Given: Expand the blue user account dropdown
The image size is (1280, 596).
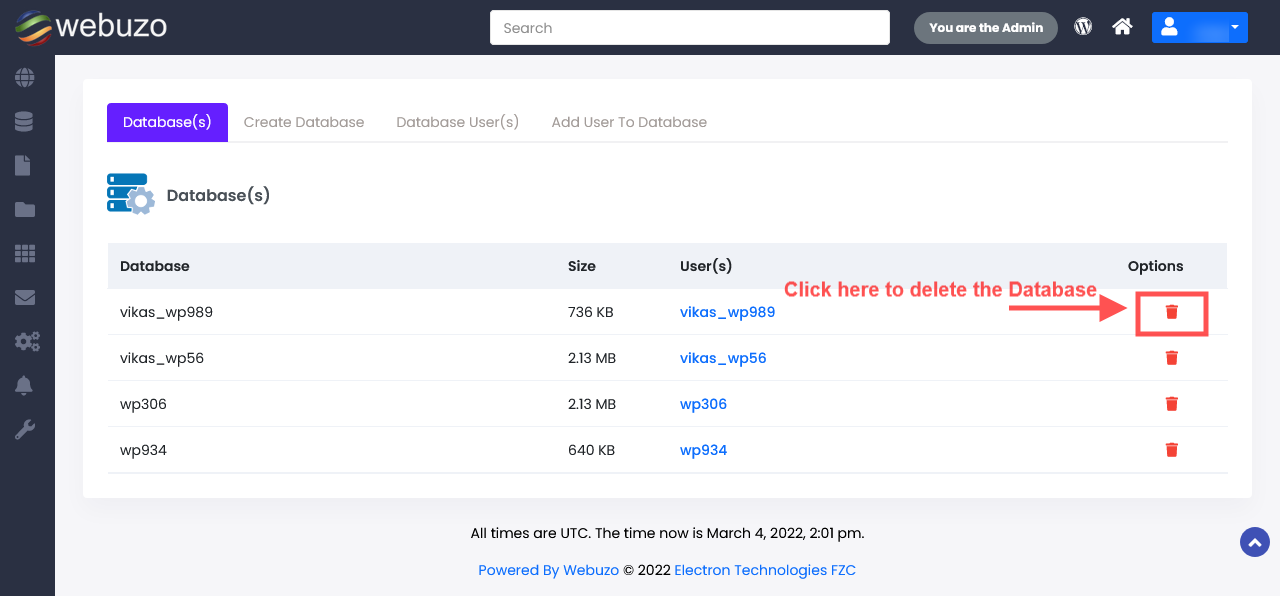Looking at the screenshot, I should click(x=1199, y=27).
